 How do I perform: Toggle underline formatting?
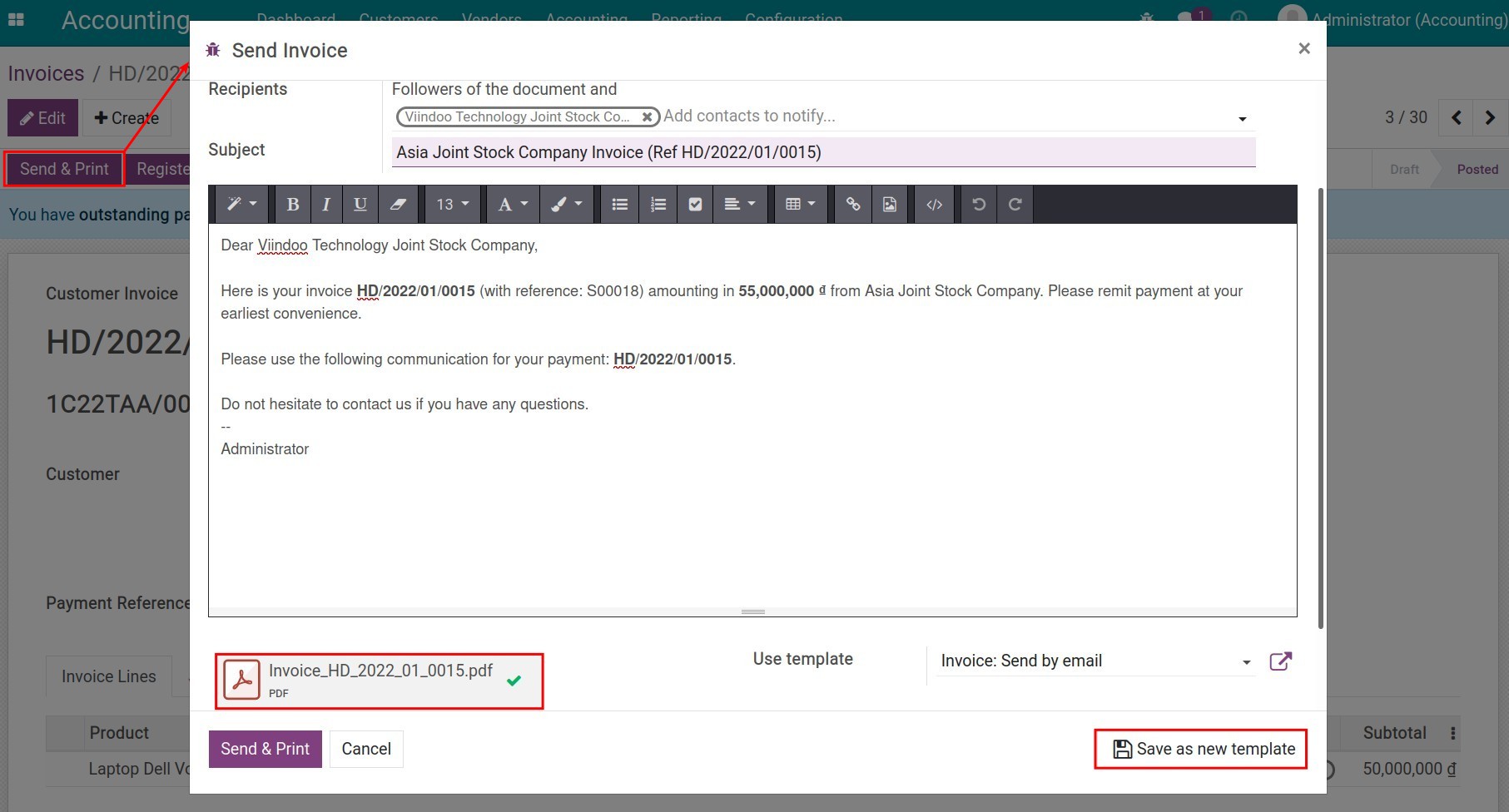[x=360, y=204]
